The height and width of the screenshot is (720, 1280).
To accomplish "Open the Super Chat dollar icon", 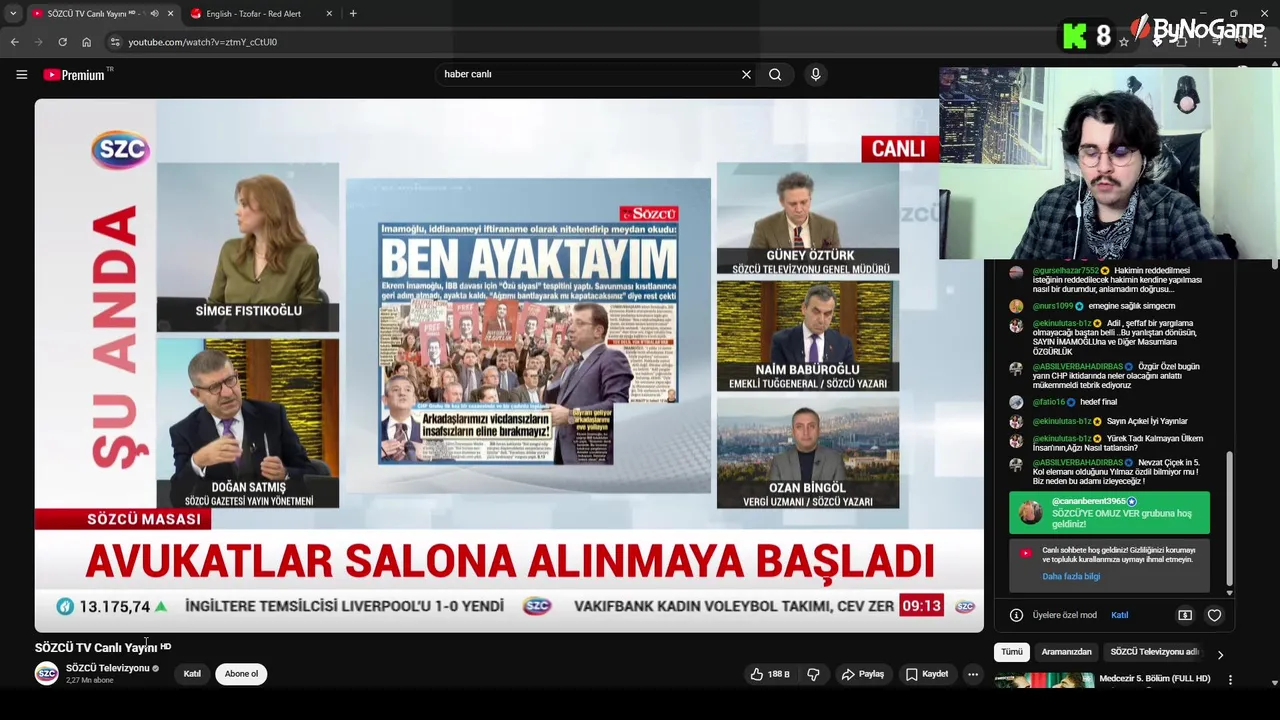I will pos(1185,615).
